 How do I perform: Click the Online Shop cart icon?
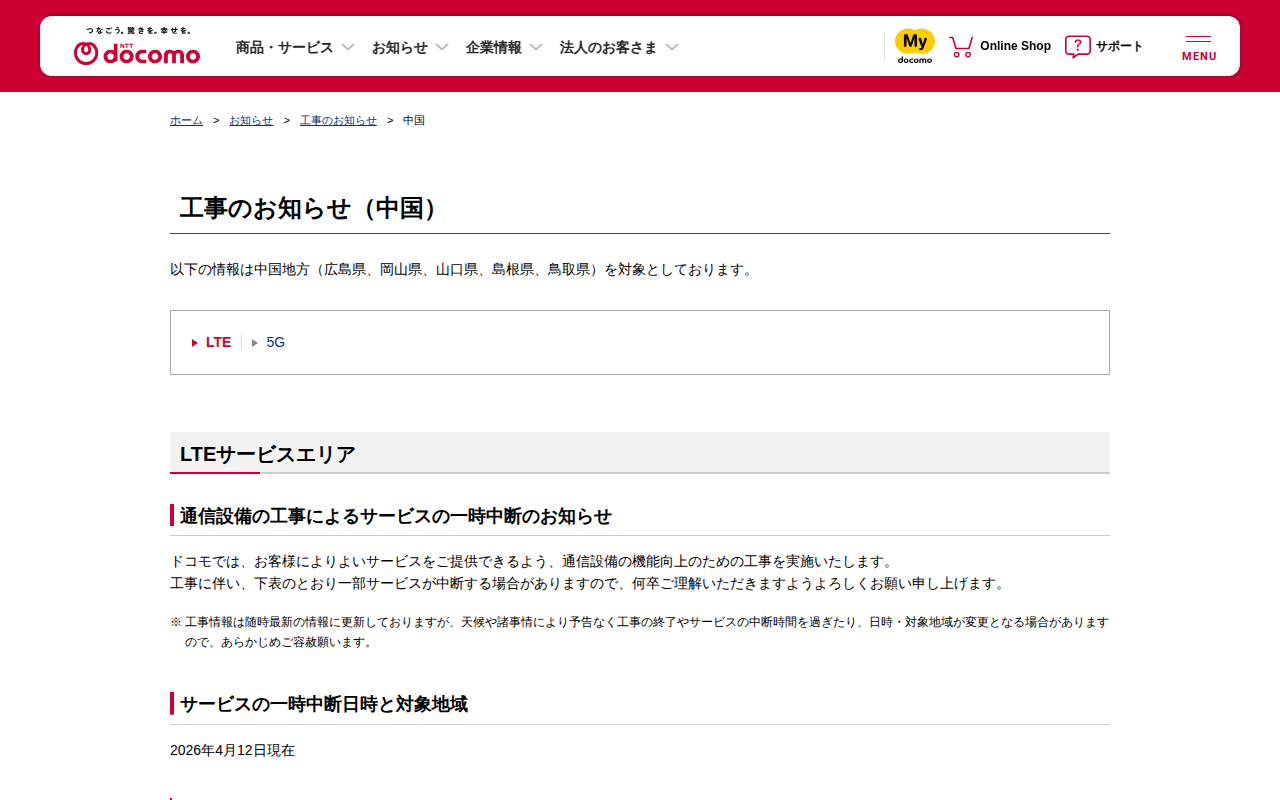pyautogui.click(x=961, y=46)
